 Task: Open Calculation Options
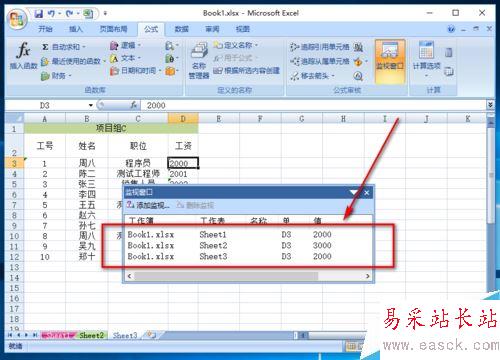[427, 60]
